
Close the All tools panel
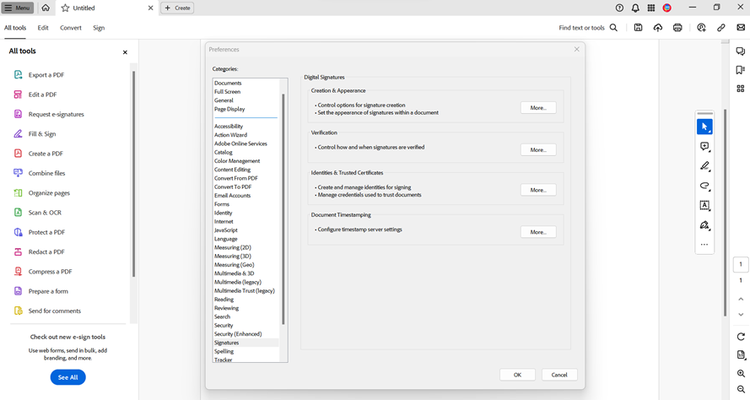pyautogui.click(x=125, y=52)
